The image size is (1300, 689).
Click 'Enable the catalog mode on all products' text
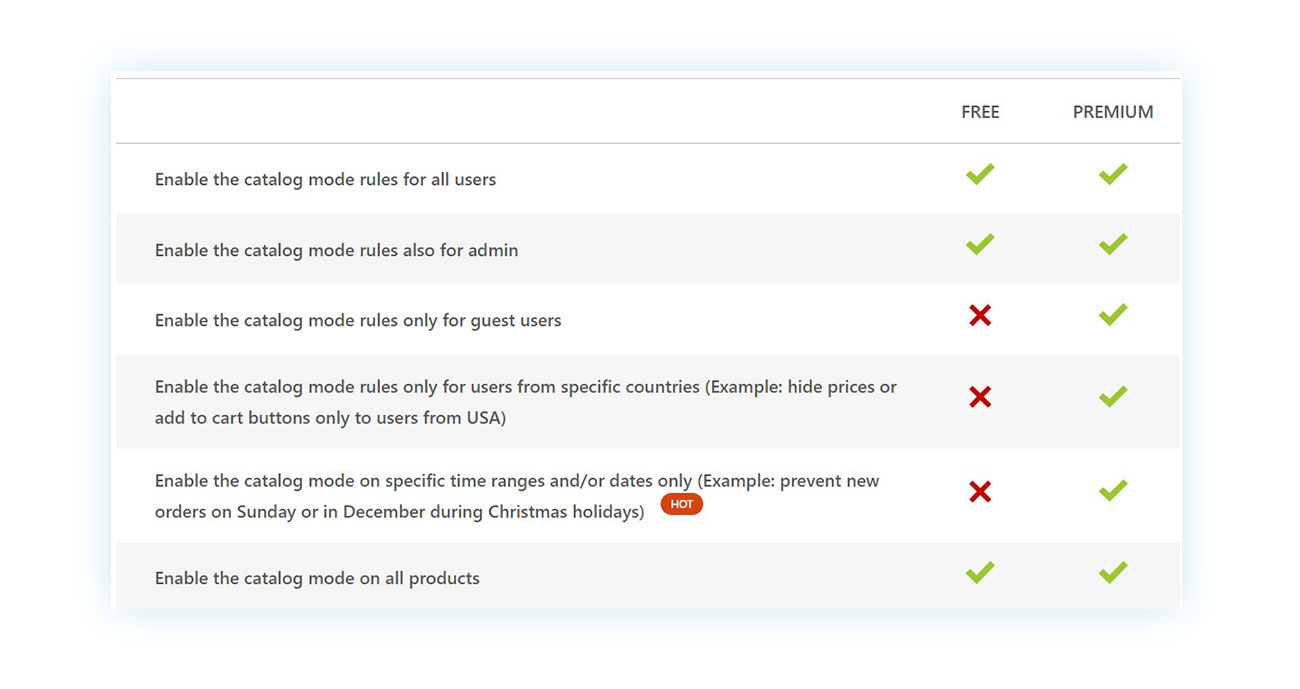(317, 578)
